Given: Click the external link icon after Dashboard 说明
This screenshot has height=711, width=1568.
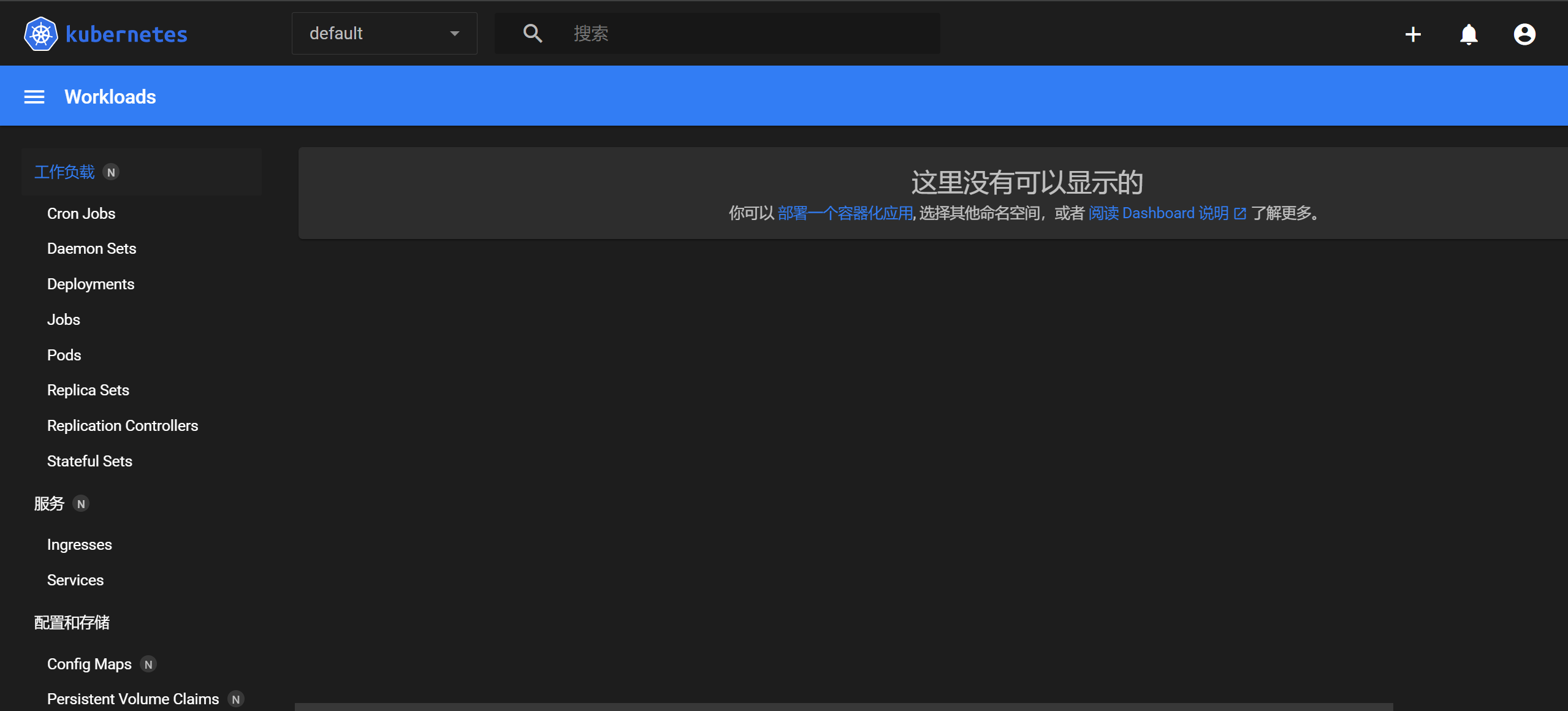Looking at the screenshot, I should (x=1240, y=213).
